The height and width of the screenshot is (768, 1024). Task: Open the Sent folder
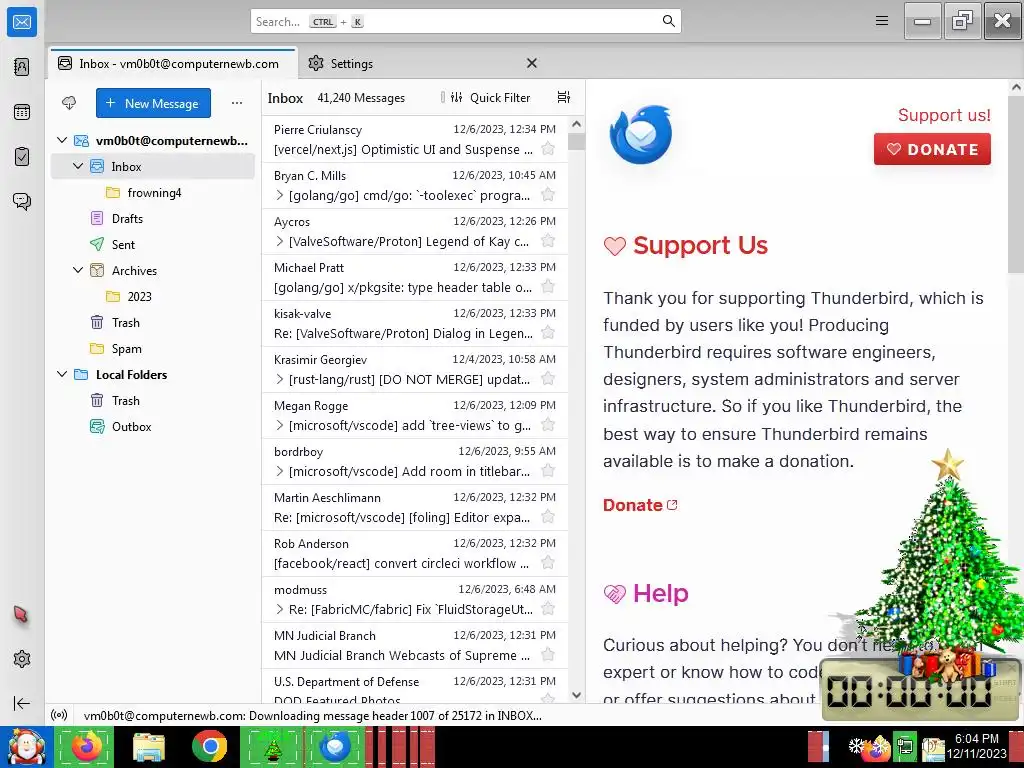point(153,244)
